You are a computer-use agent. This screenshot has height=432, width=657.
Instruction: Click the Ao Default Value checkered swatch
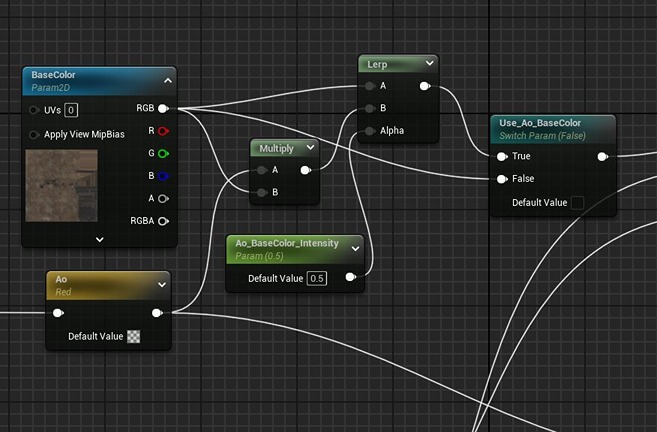[134, 336]
